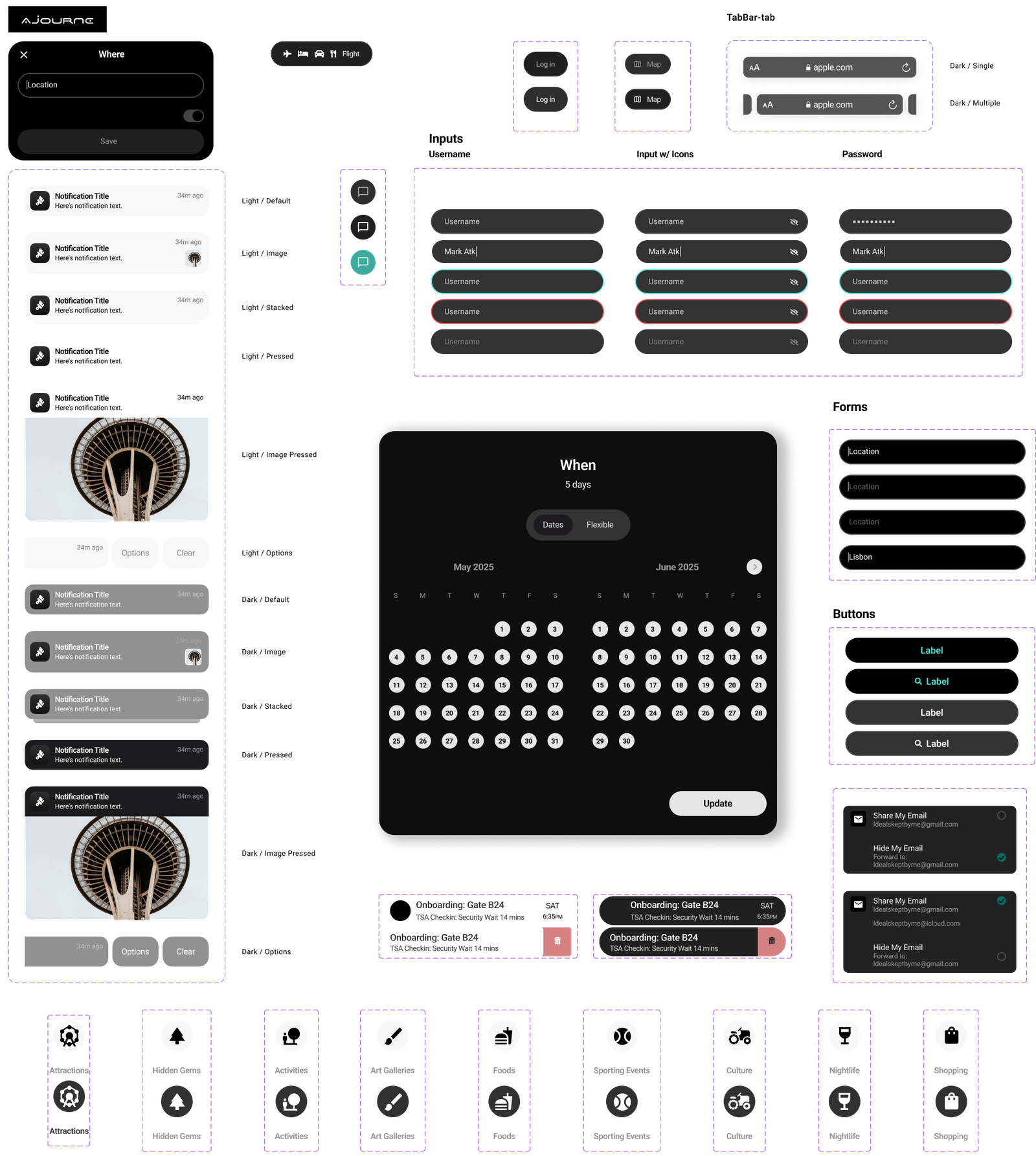Viewport: 1036px width, 1156px height.
Task: Toggle the switch below the Location field
Action: point(194,116)
